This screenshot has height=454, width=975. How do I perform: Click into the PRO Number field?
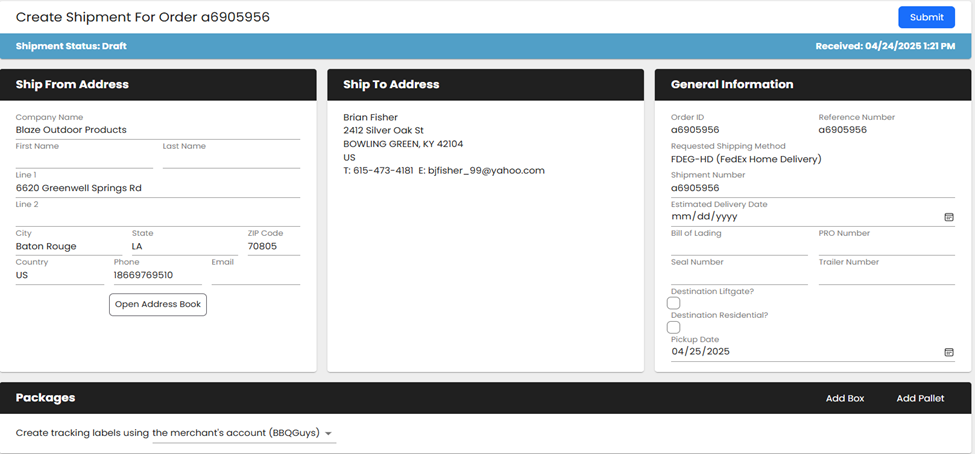[886, 246]
